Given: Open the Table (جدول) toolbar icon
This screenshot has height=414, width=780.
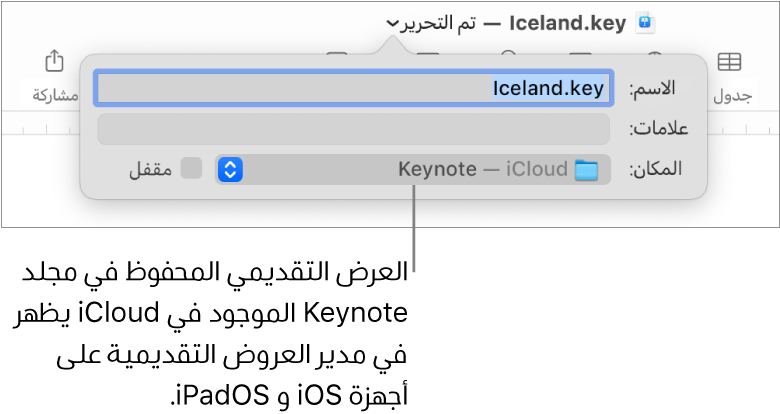Looking at the screenshot, I should 730,62.
